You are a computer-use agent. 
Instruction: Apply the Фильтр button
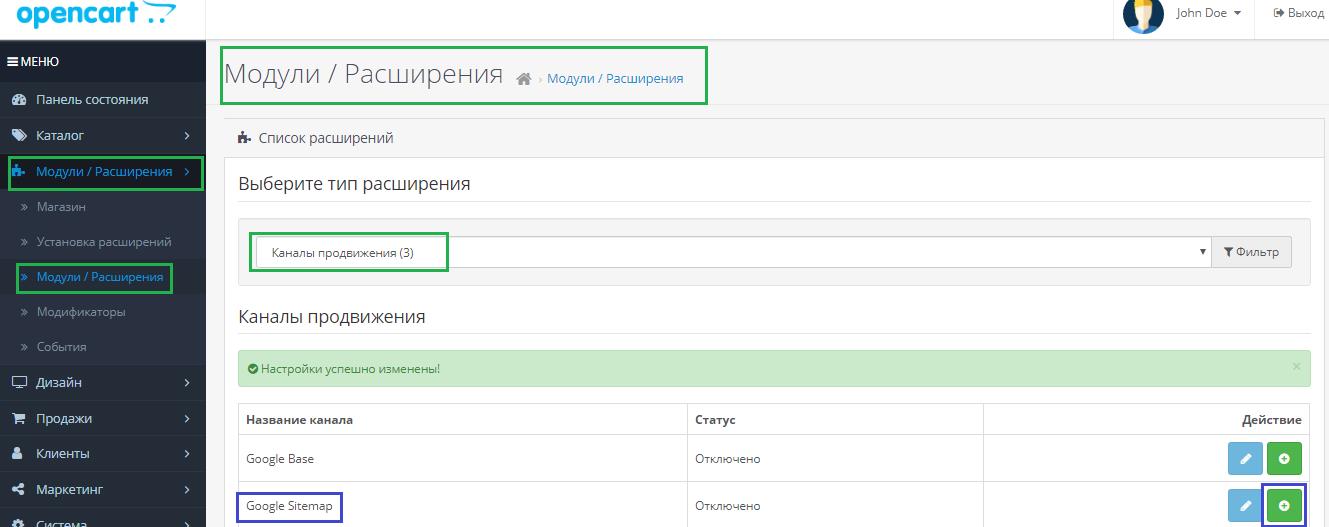(x=1251, y=252)
